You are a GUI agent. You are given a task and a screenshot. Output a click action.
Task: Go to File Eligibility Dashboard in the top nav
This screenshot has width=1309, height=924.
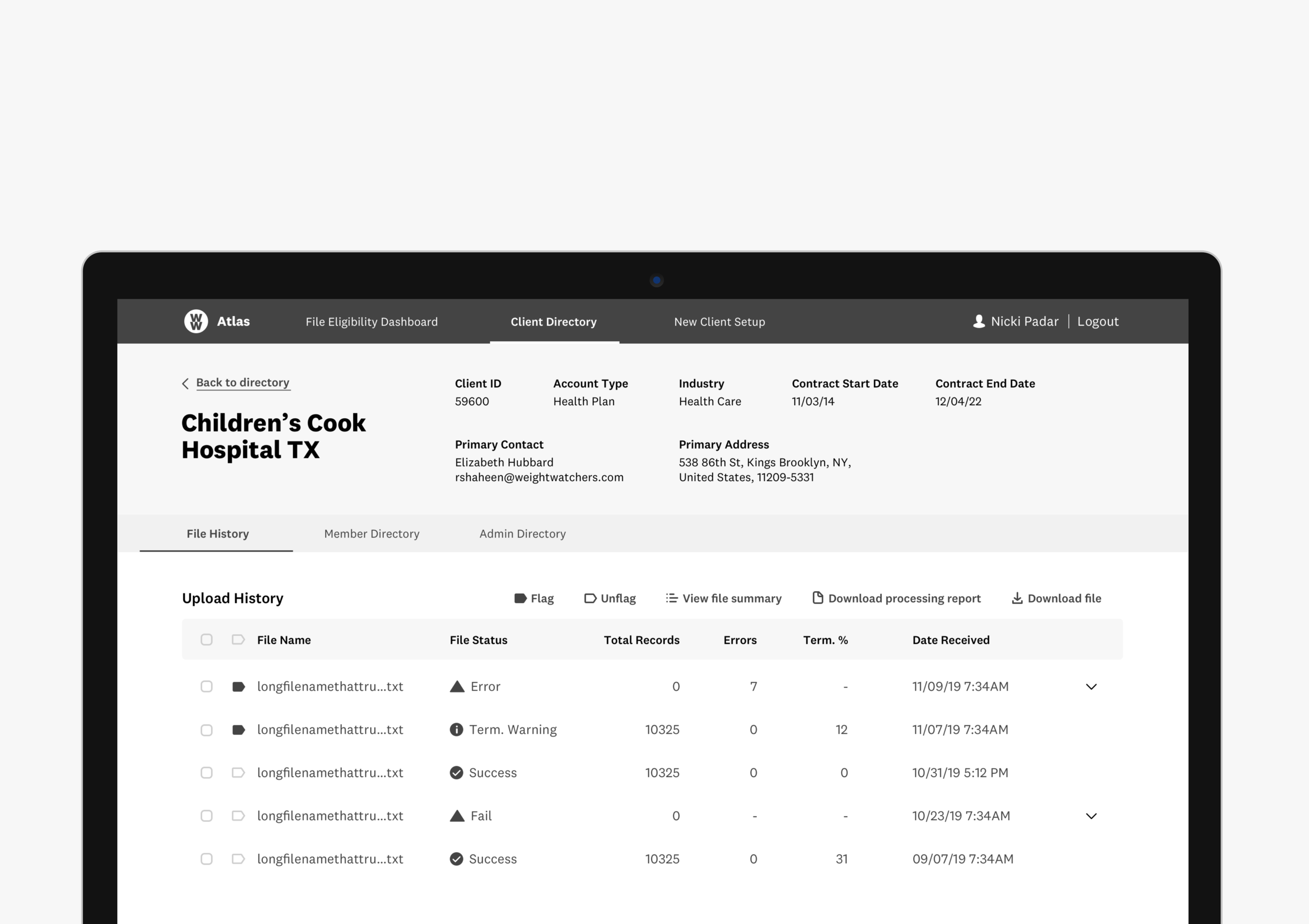point(372,321)
